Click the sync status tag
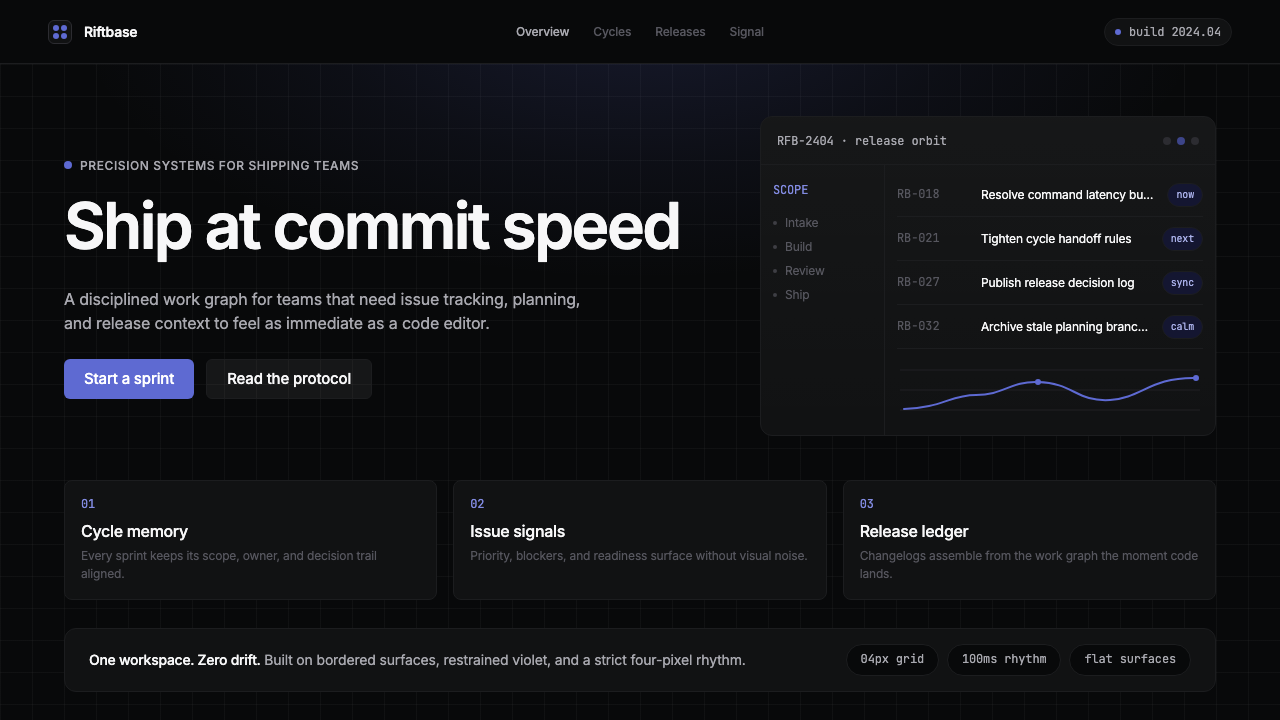1280x720 pixels. [x=1182, y=283]
